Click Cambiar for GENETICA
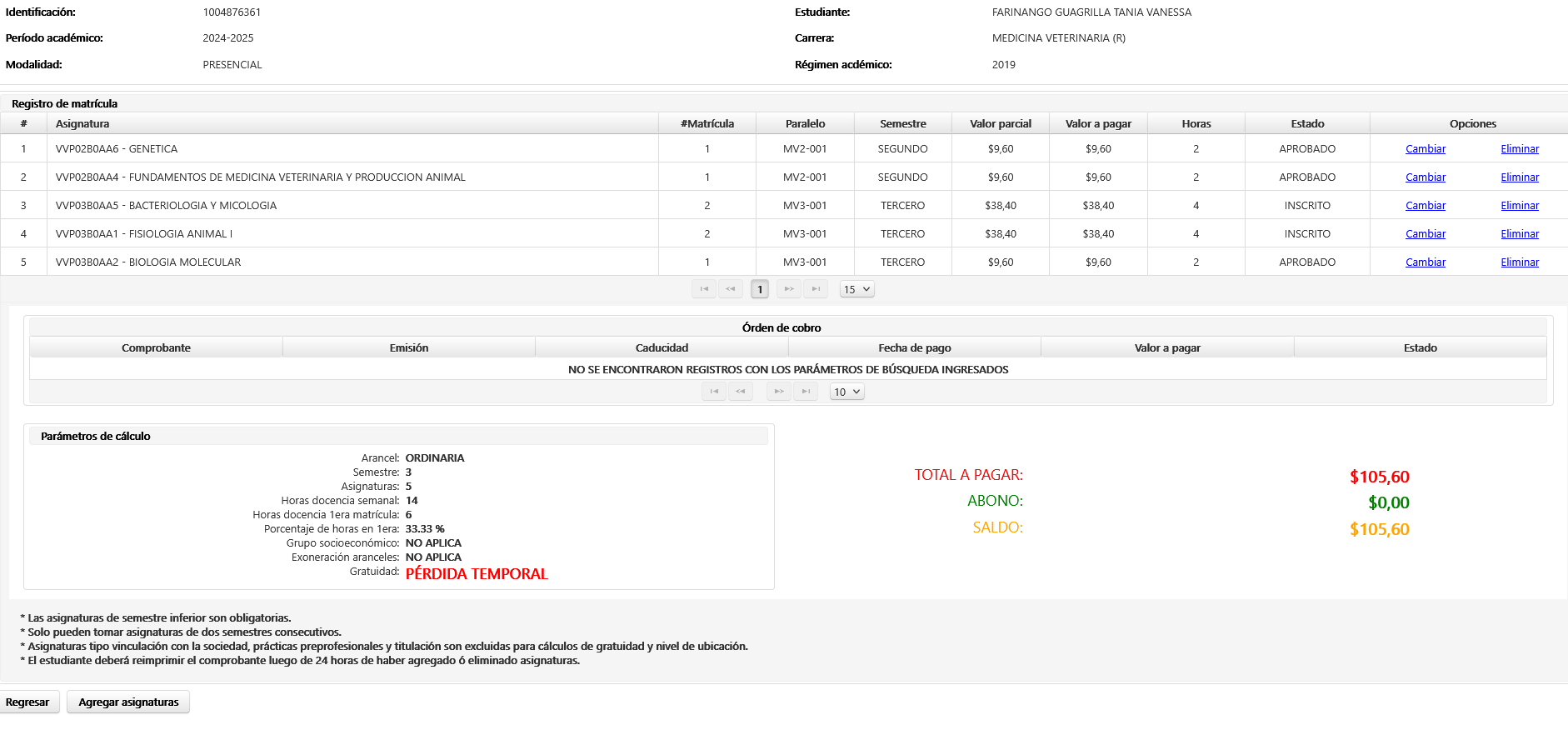1568x730 pixels. (x=1426, y=149)
